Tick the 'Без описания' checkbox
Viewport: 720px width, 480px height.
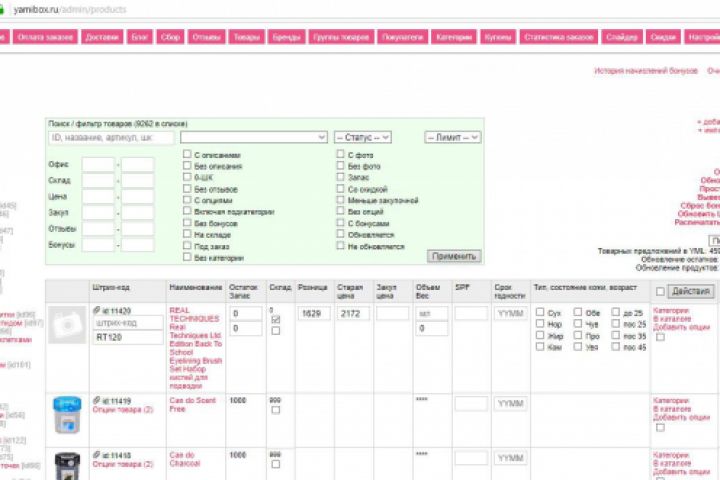(x=187, y=165)
